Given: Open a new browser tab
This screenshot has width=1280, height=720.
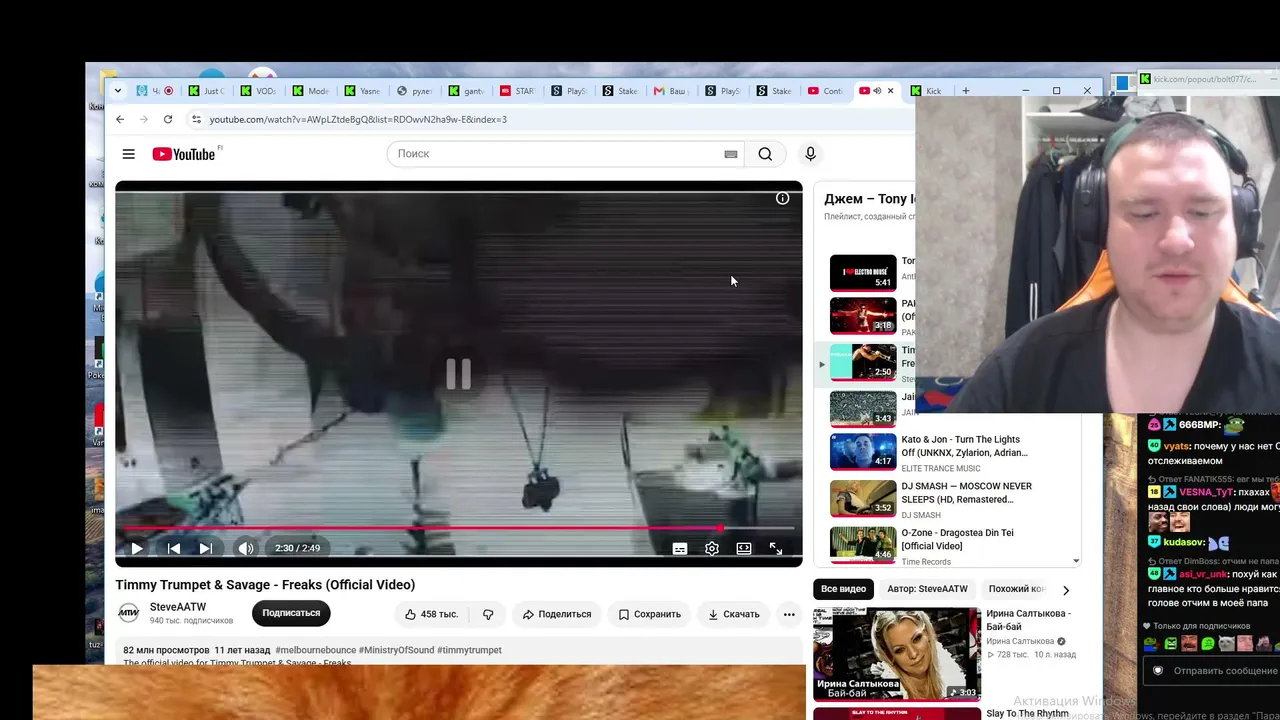Looking at the screenshot, I should (965, 91).
